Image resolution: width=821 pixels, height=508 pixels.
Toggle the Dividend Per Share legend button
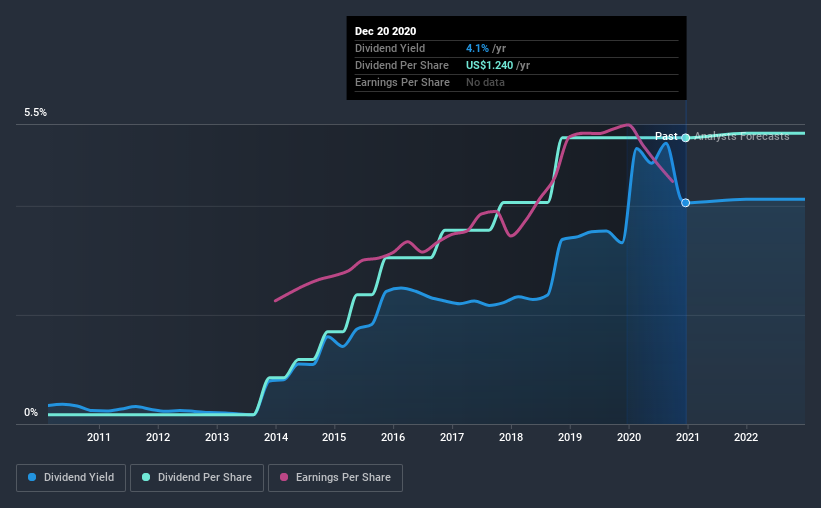click(197, 478)
